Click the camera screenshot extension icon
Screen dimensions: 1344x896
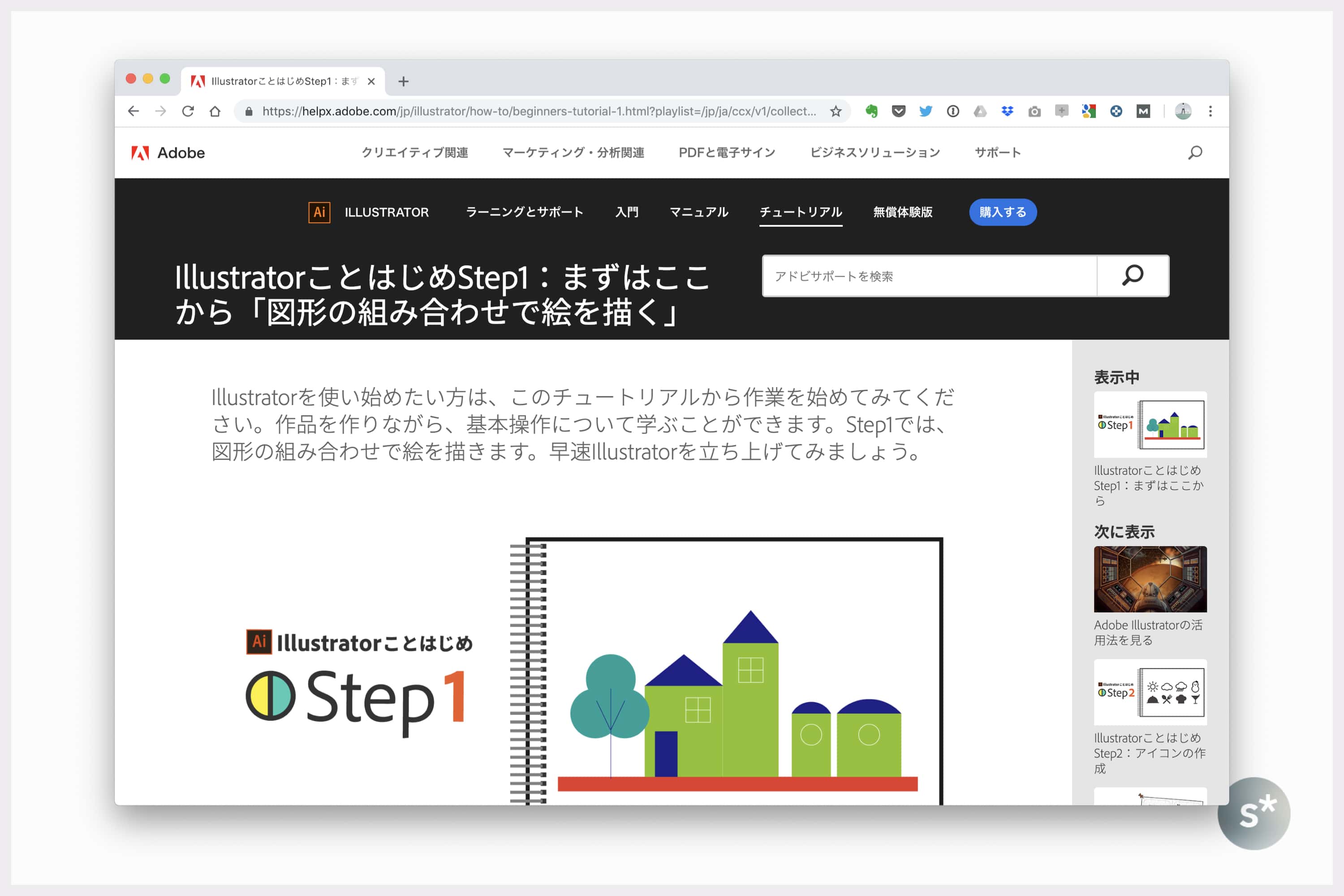coord(1034,112)
